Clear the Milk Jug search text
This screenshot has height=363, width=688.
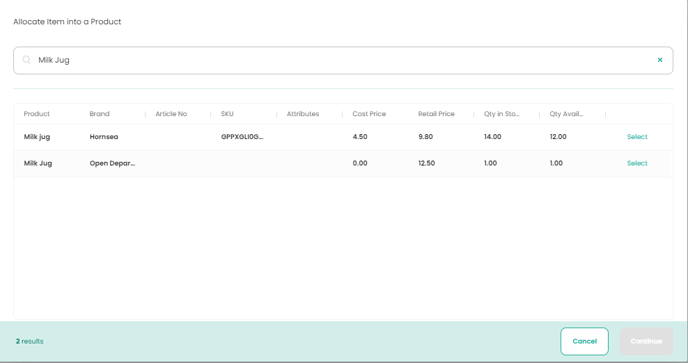click(659, 60)
